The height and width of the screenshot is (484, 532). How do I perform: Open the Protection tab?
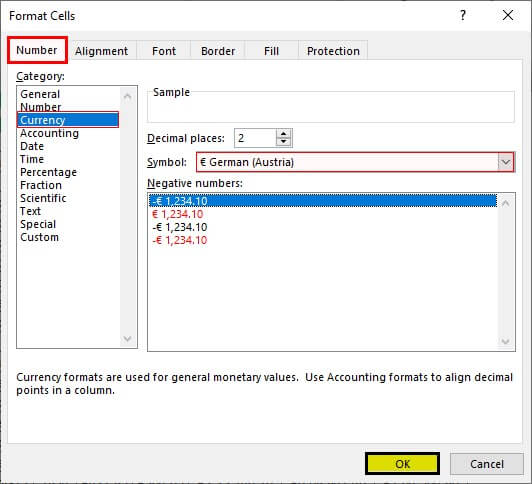[x=333, y=51]
